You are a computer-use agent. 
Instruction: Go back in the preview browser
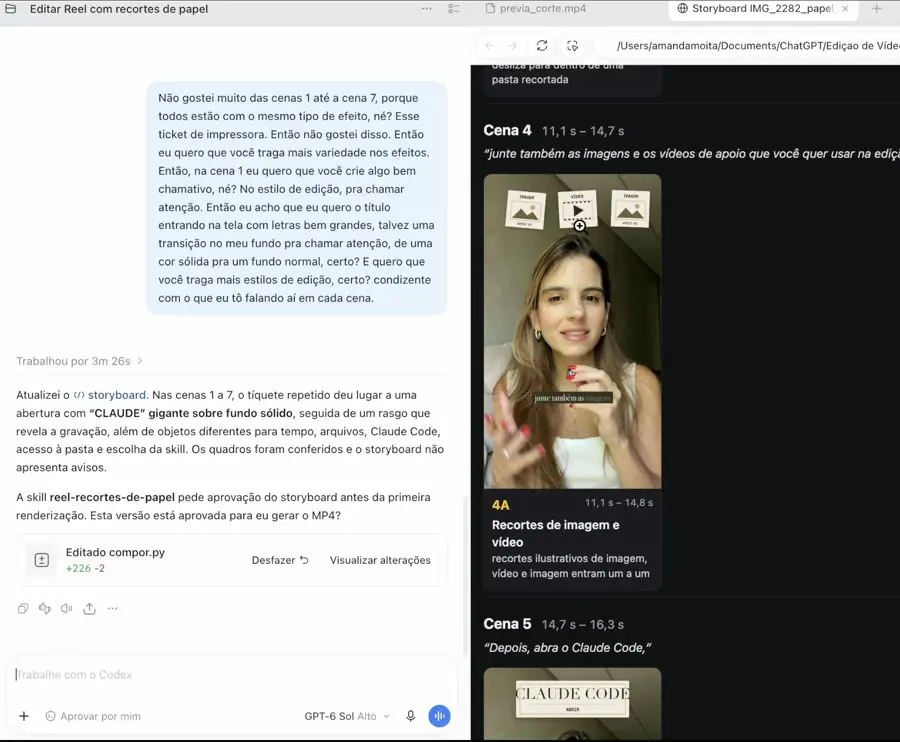[x=490, y=46]
